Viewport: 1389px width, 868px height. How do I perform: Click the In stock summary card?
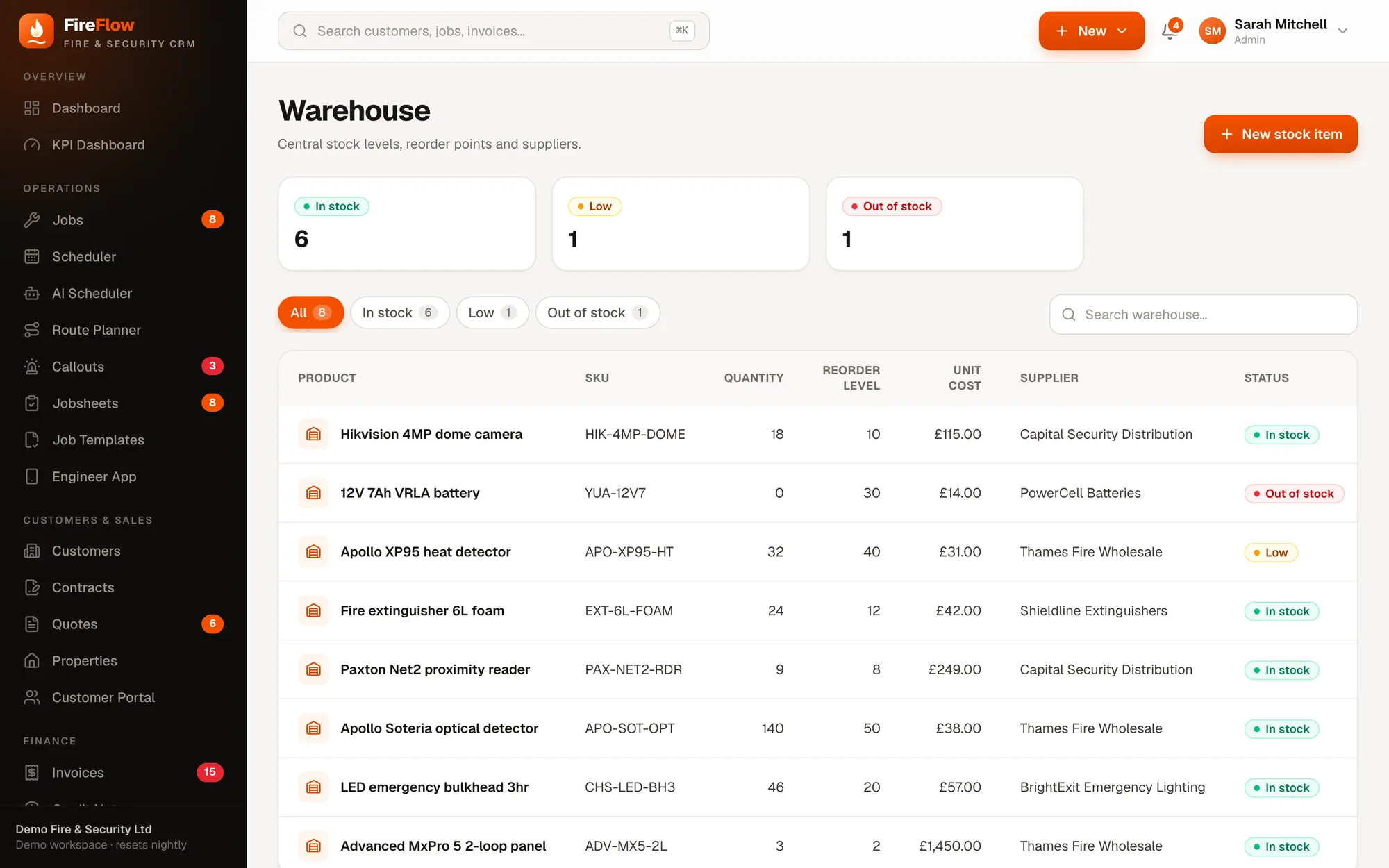(407, 224)
